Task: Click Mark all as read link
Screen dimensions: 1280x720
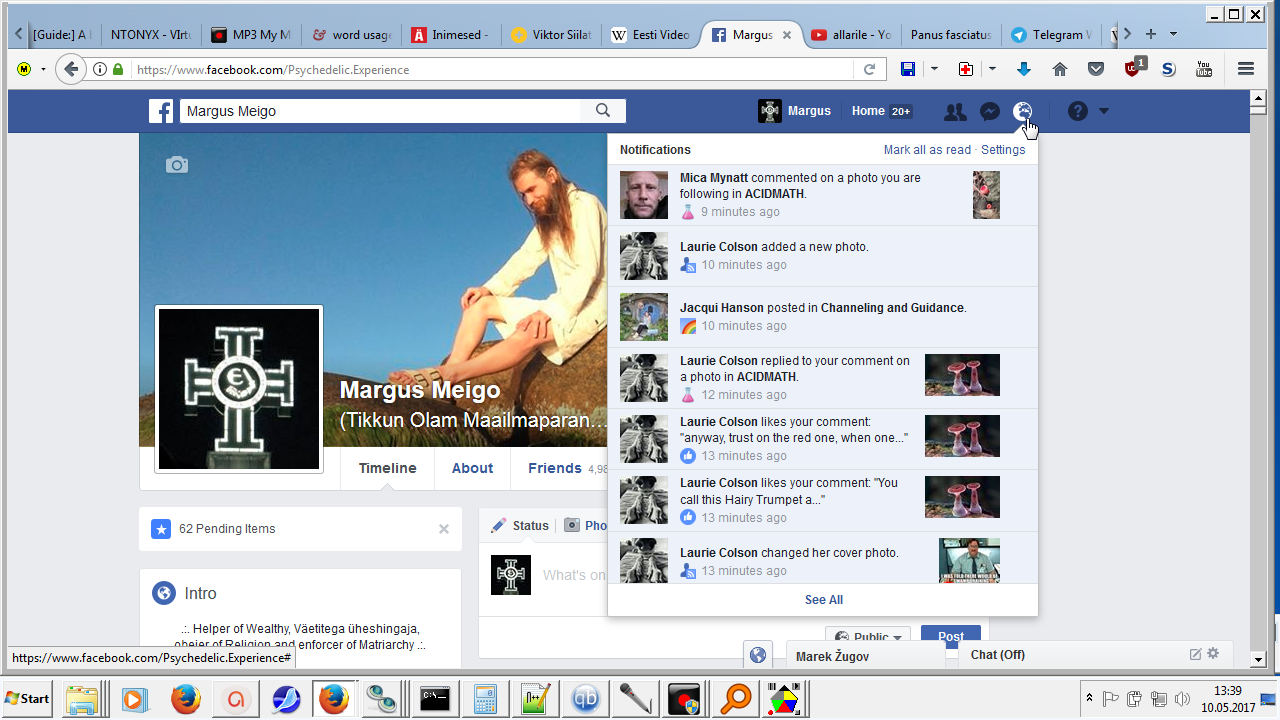Action: 927,150
